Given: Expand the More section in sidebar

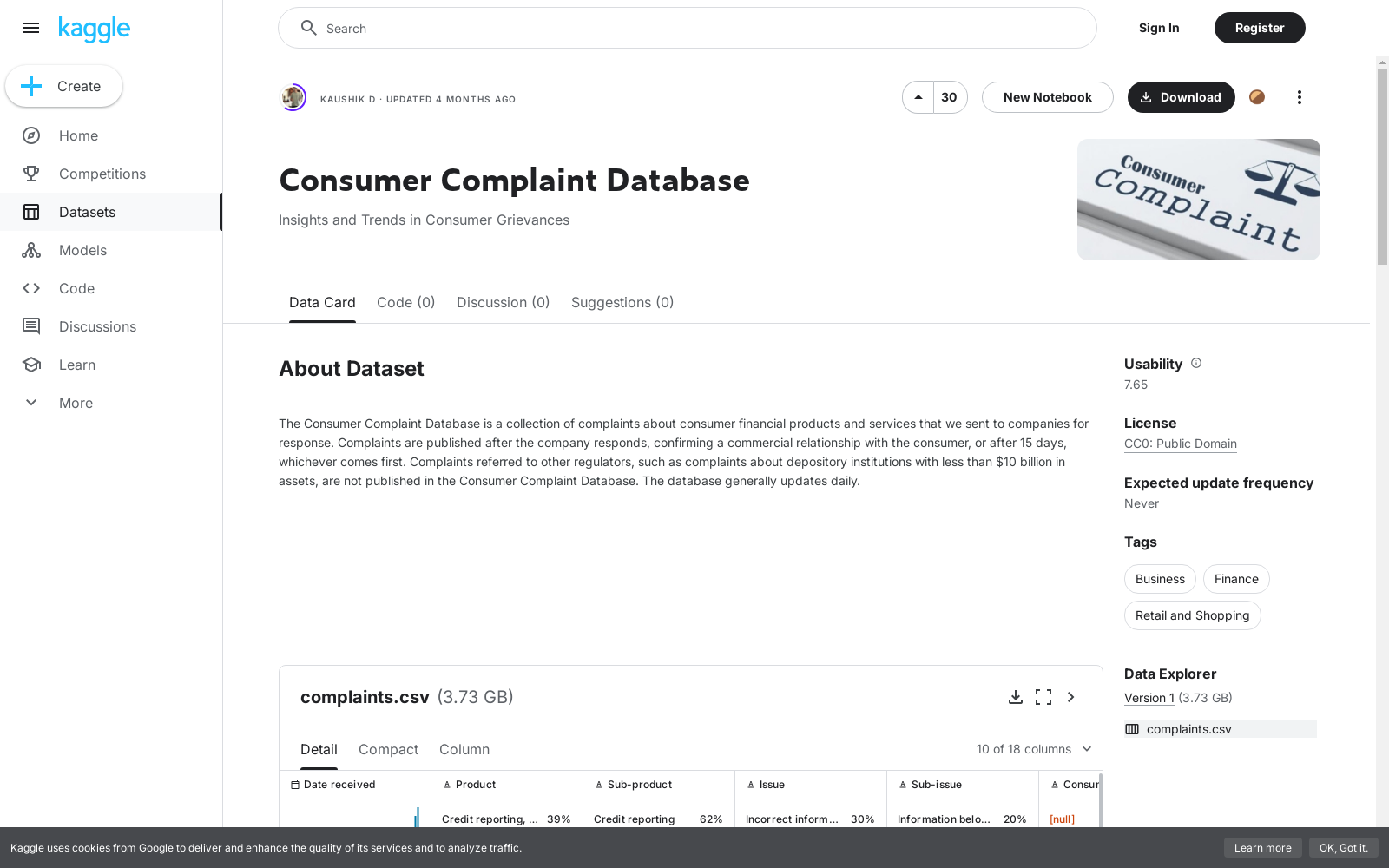Looking at the screenshot, I should [76, 403].
